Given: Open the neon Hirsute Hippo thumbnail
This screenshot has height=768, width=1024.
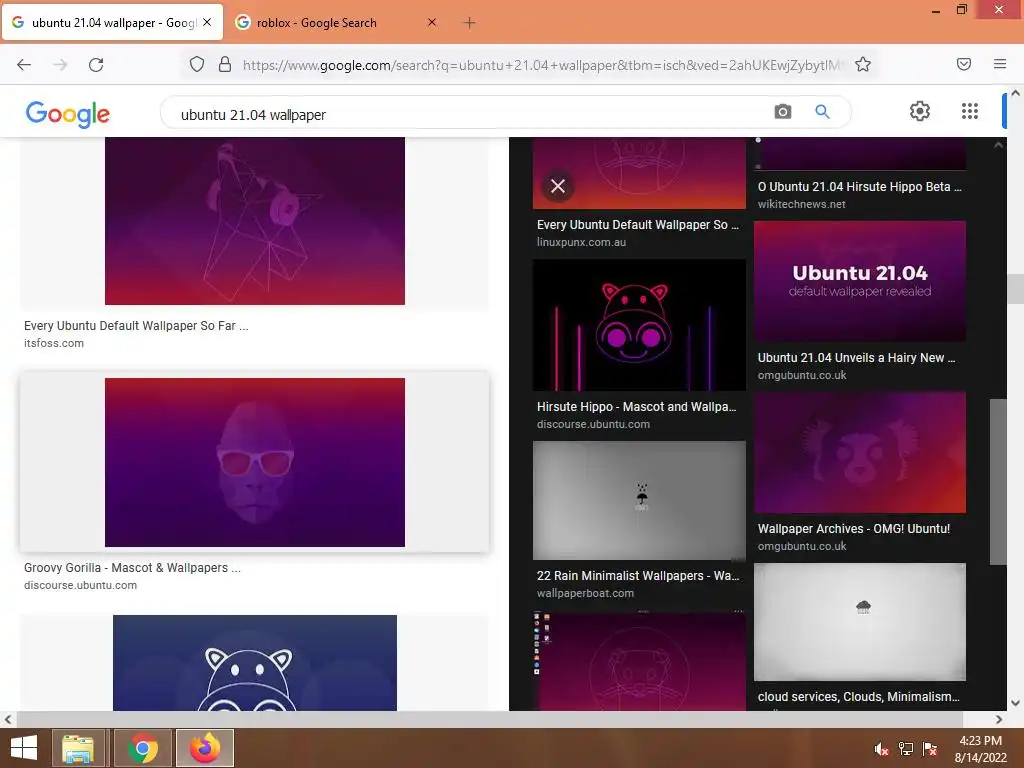Looking at the screenshot, I should point(639,325).
